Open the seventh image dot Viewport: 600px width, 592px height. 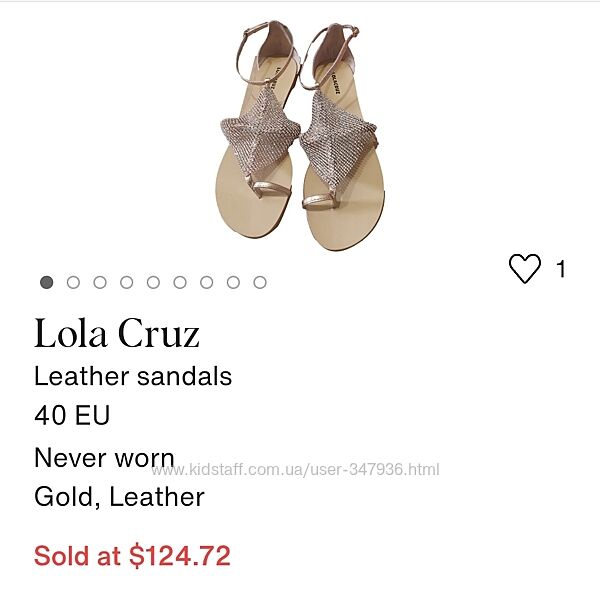coord(206,282)
